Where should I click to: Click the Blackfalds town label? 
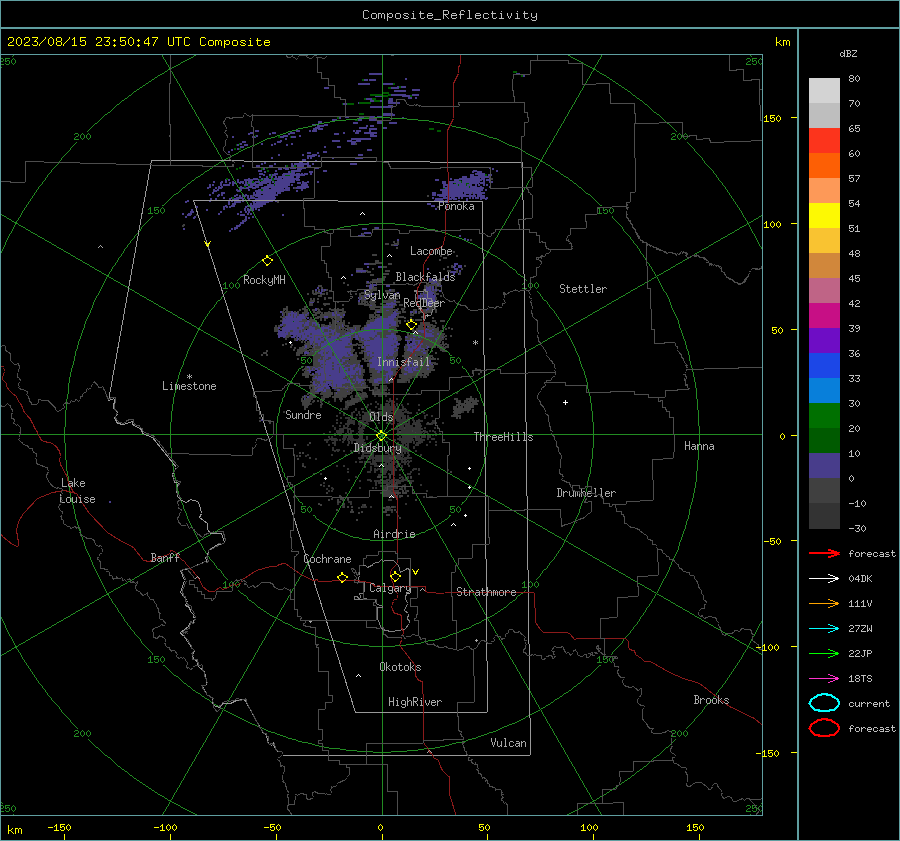425,277
